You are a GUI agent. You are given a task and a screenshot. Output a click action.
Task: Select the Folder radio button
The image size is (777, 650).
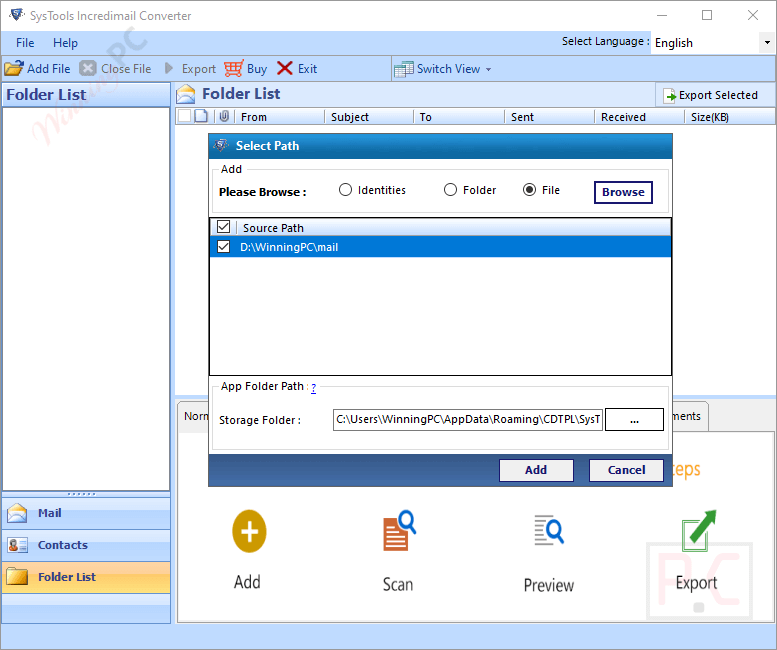click(450, 190)
